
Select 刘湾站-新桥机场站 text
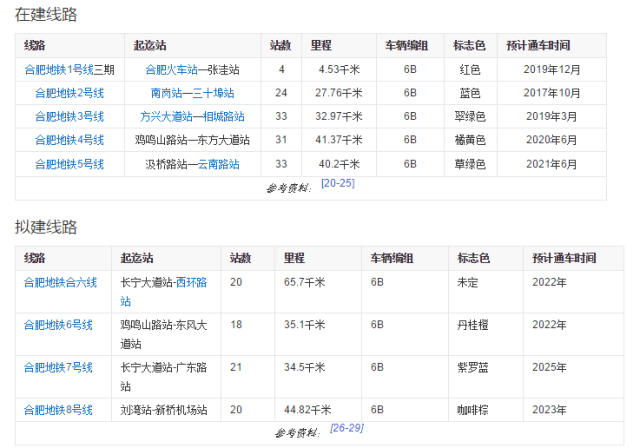[x=164, y=410]
